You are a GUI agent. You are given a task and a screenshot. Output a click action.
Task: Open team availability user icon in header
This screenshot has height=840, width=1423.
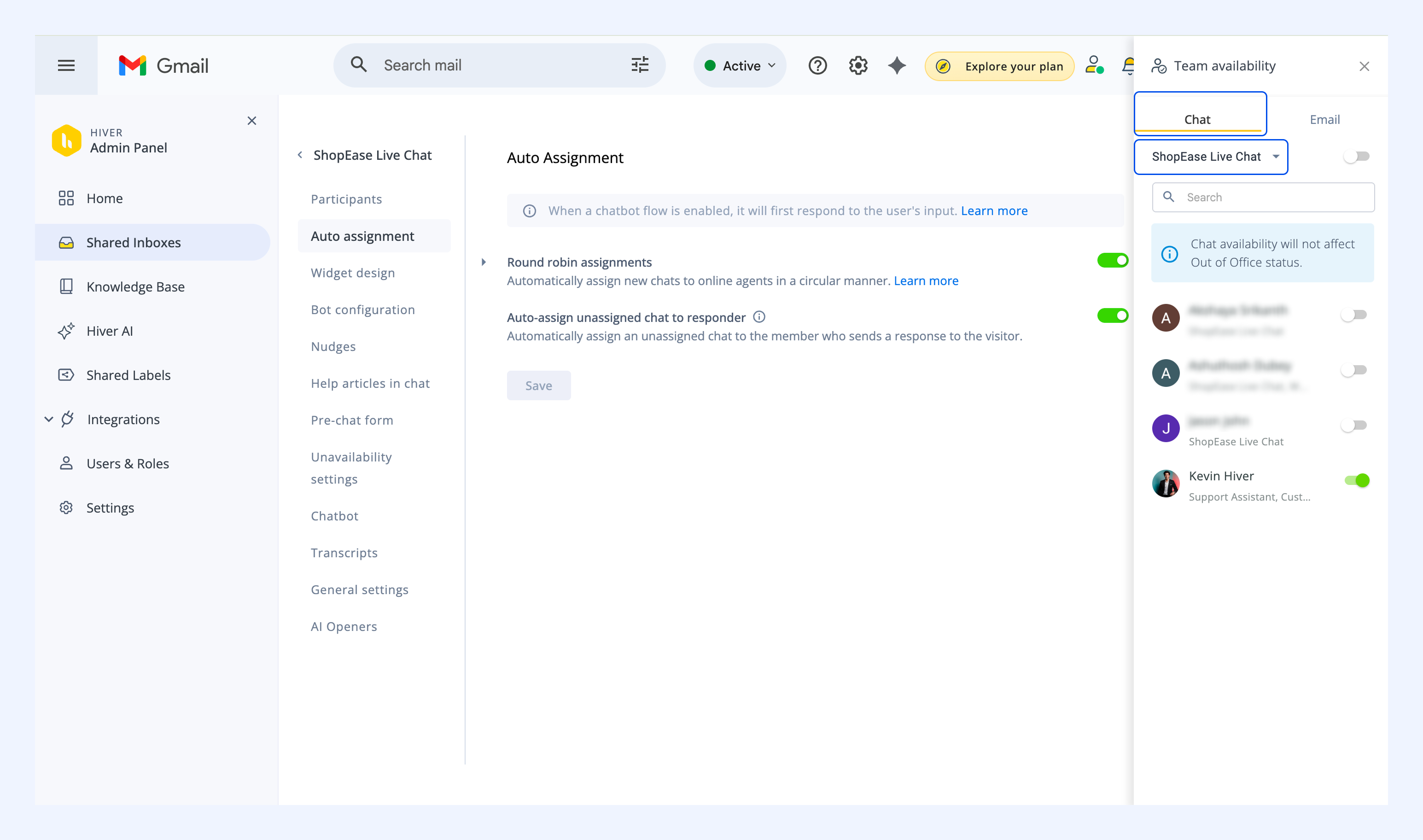click(x=1094, y=65)
